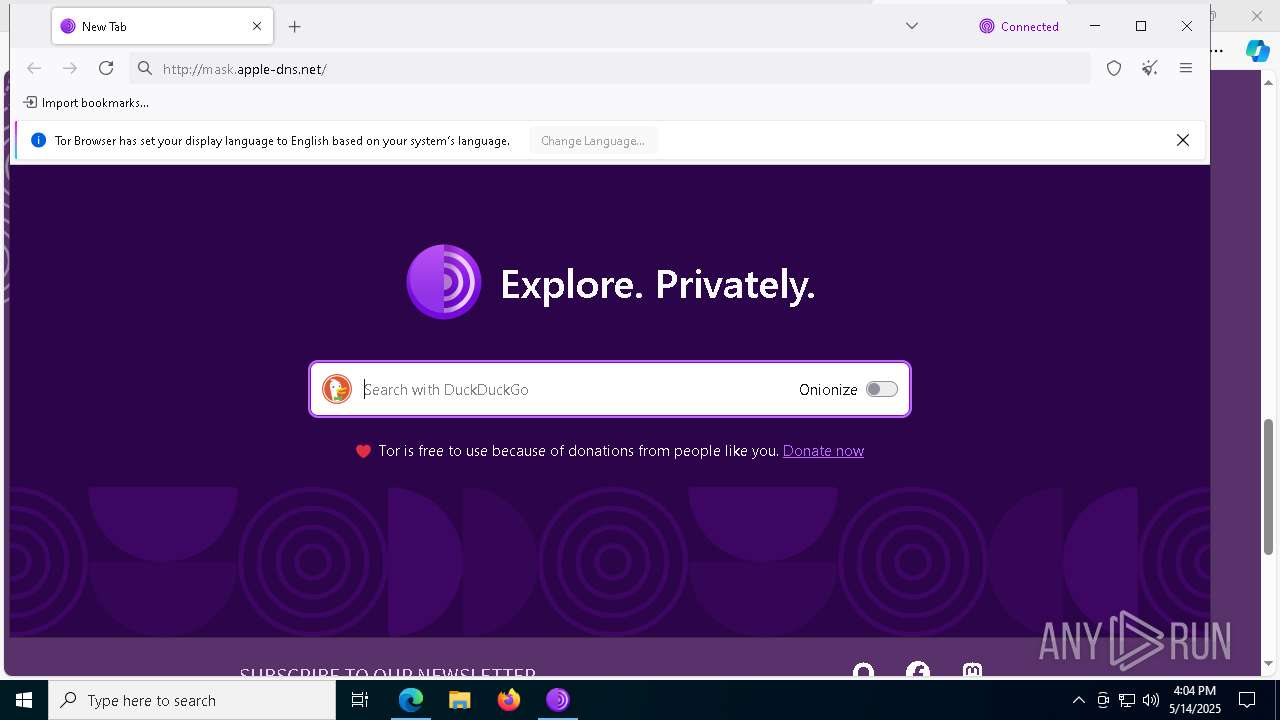The width and height of the screenshot is (1280, 720).
Task: Open File Explorer from the taskbar
Action: (x=459, y=700)
